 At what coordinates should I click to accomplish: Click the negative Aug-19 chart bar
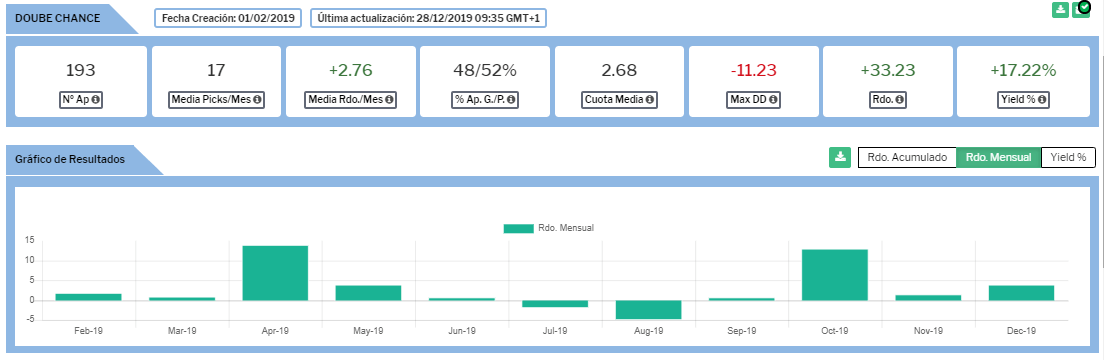click(x=648, y=310)
